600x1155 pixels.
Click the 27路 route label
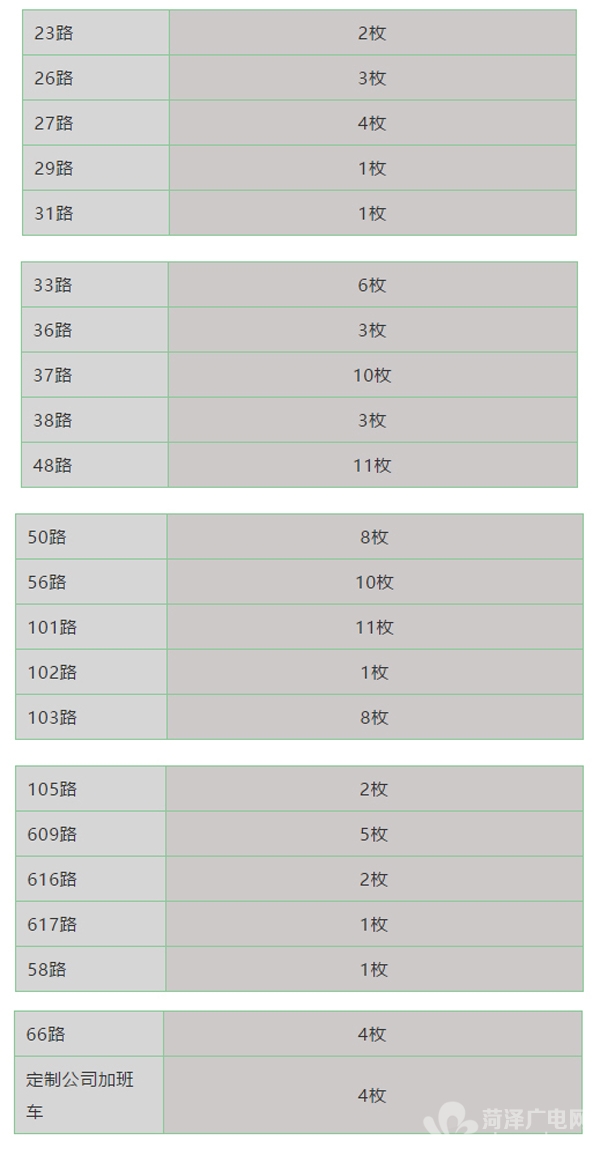click(54, 123)
